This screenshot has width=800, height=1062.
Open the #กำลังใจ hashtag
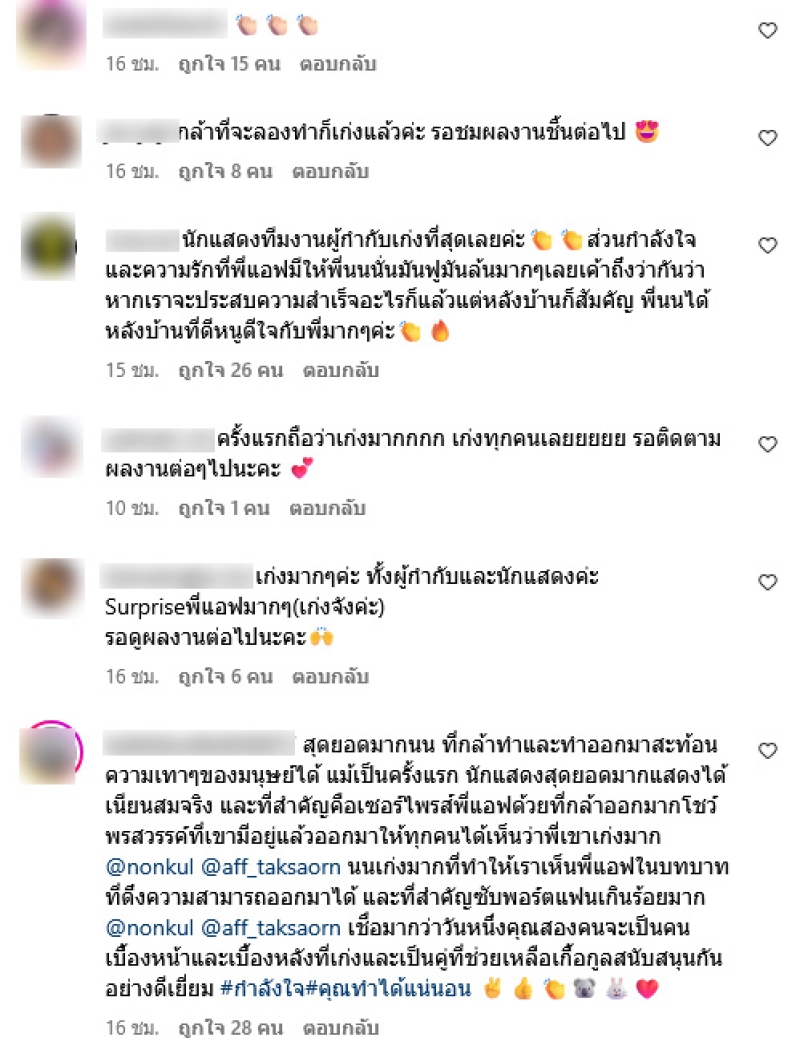263,989
